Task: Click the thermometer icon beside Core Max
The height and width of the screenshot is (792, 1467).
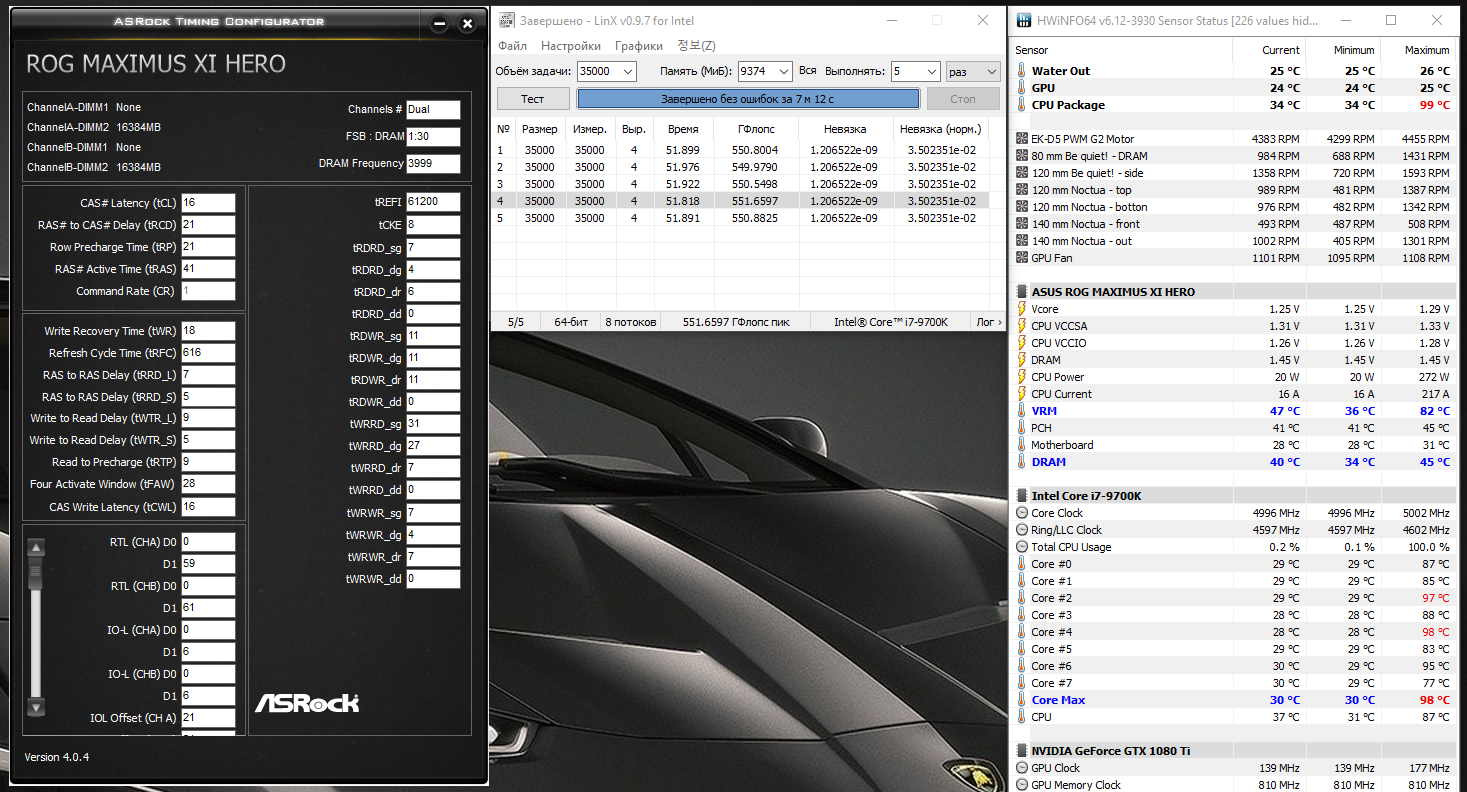Action: pos(1021,700)
